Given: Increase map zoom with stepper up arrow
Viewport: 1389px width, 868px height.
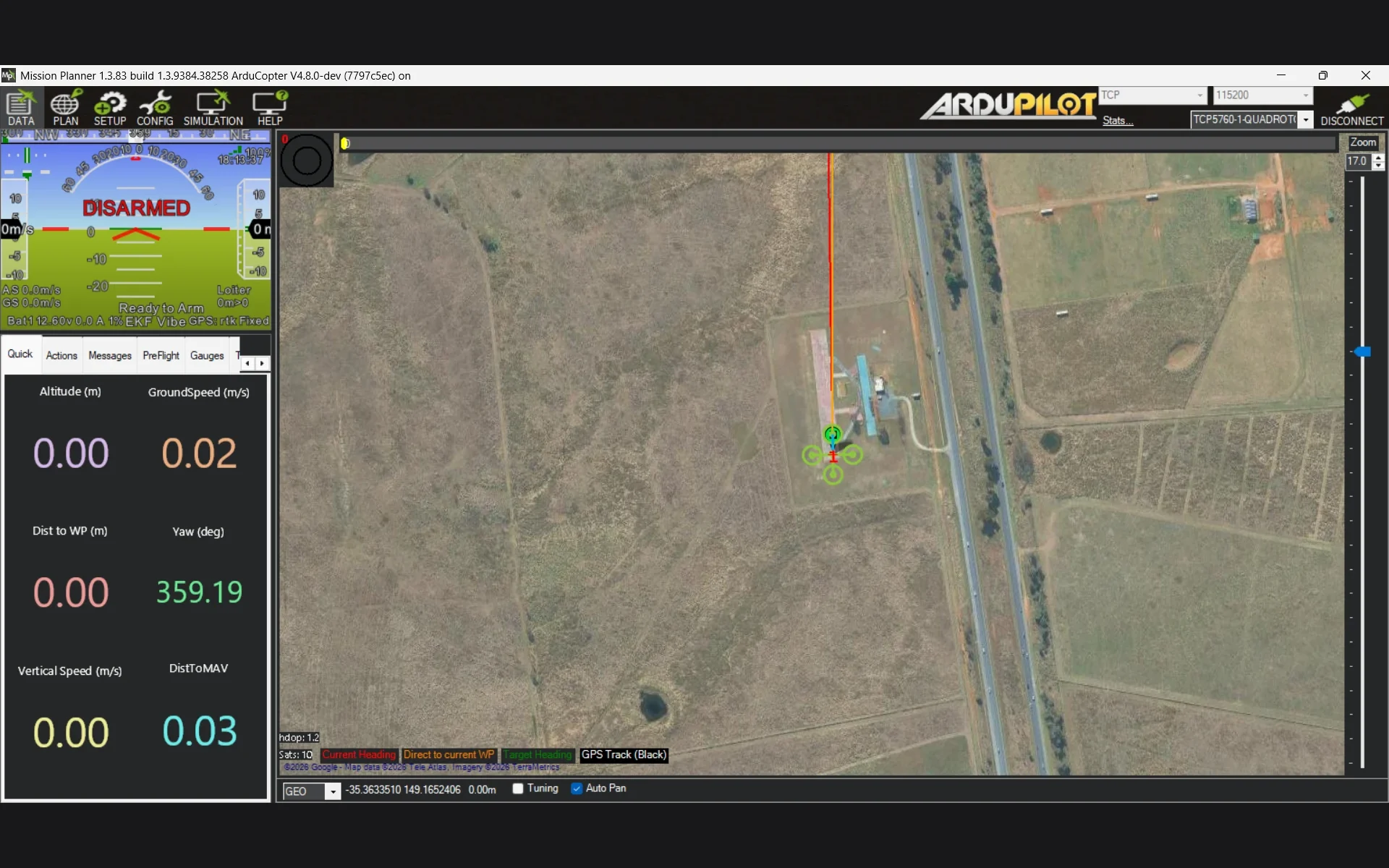Looking at the screenshot, I should (x=1378, y=158).
